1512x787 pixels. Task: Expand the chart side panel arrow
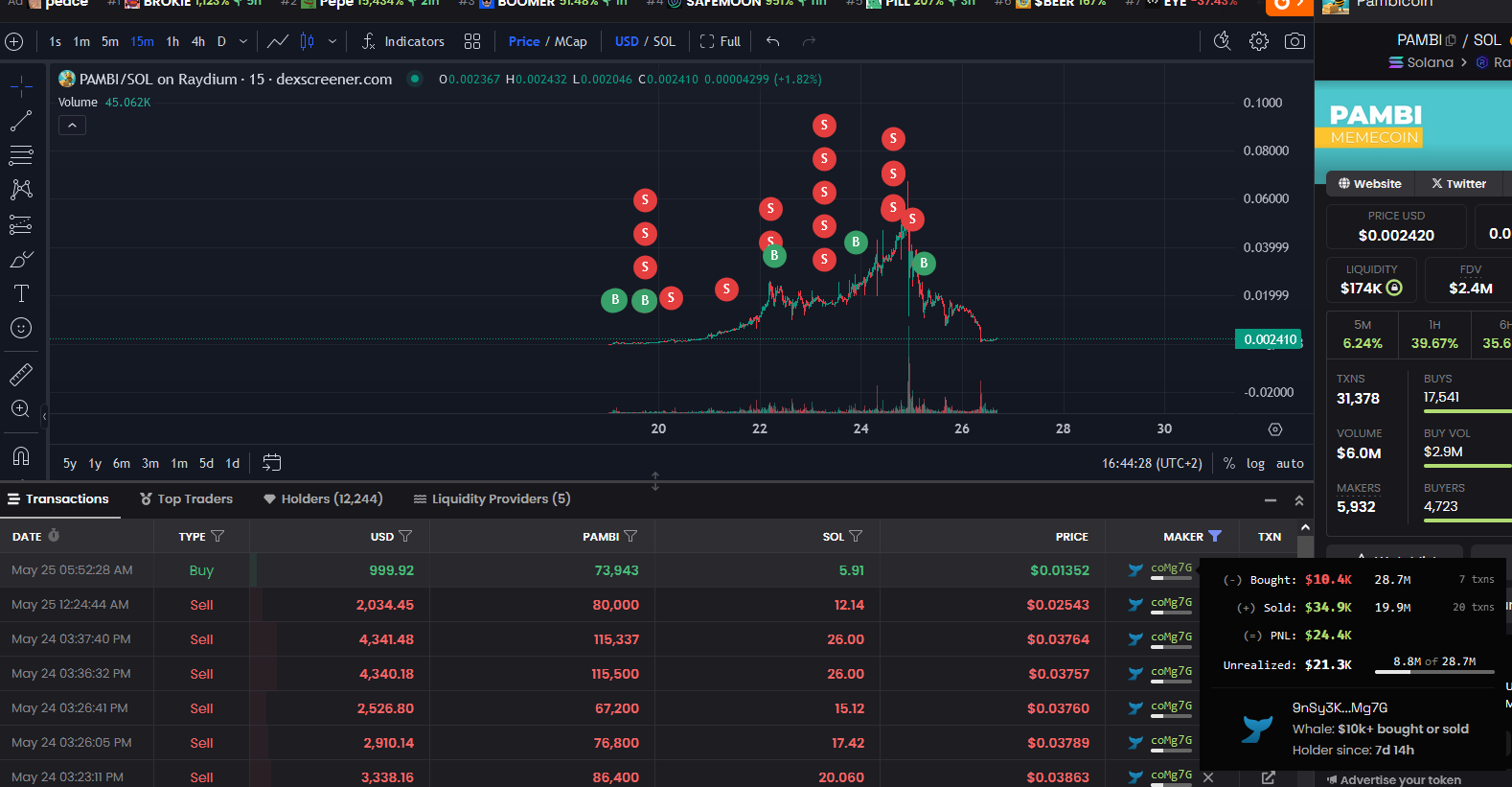pyautogui.click(x=44, y=416)
